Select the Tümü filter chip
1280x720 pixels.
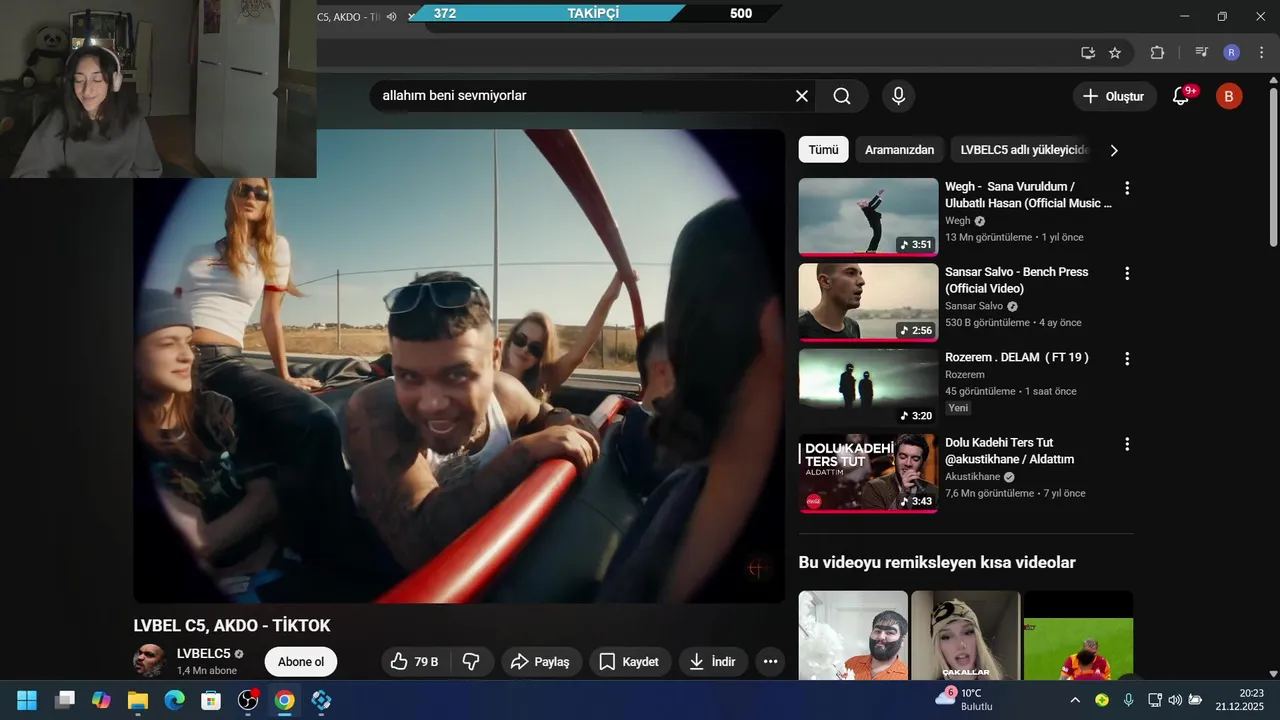(823, 150)
